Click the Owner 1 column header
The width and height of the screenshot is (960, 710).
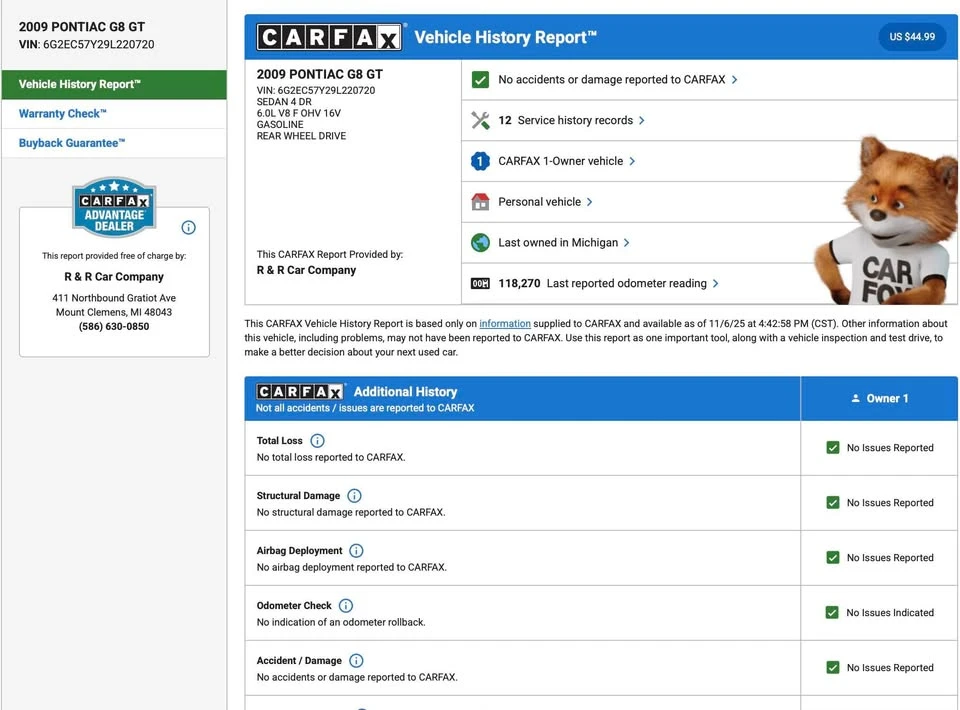(879, 398)
